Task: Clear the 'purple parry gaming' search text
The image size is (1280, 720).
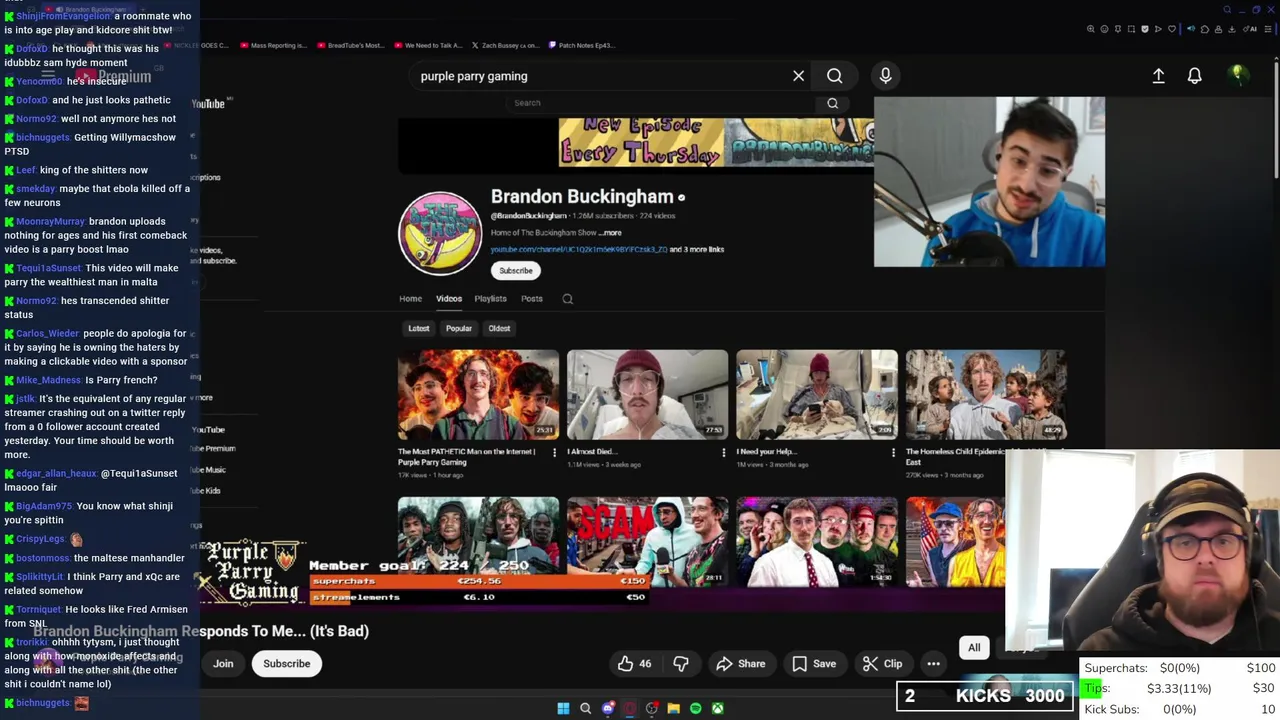Action: pos(798,76)
